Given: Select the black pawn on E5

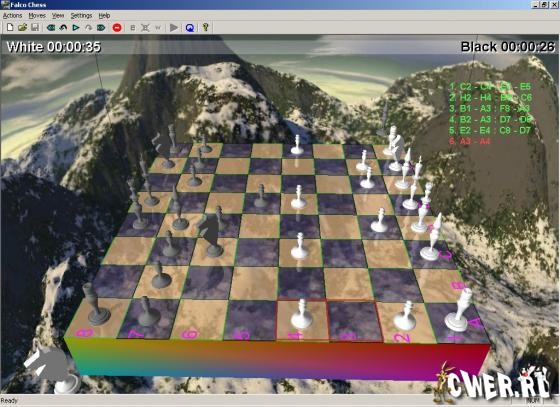Looking at the screenshot, I should (x=261, y=196).
